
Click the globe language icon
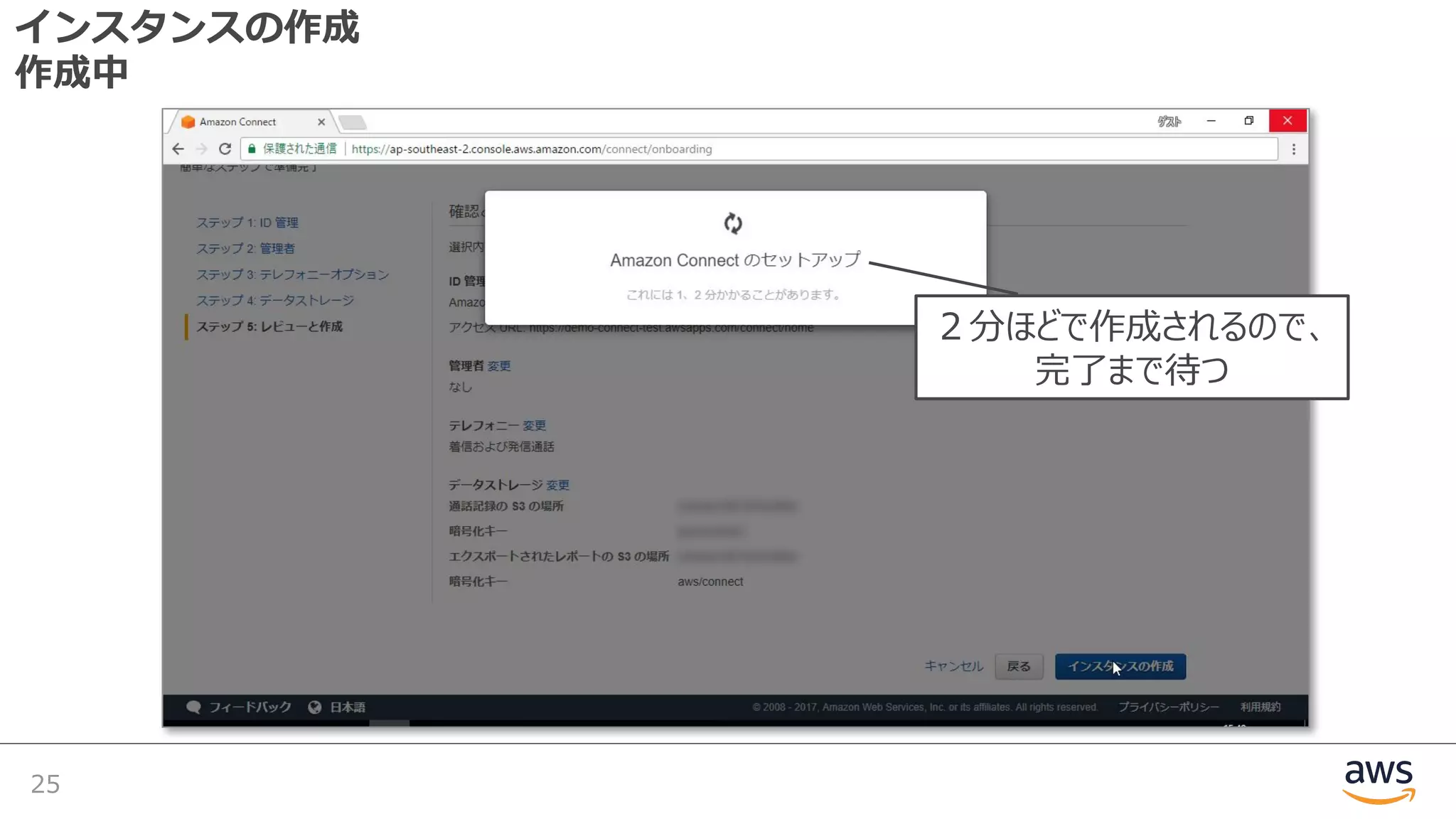[x=315, y=707]
